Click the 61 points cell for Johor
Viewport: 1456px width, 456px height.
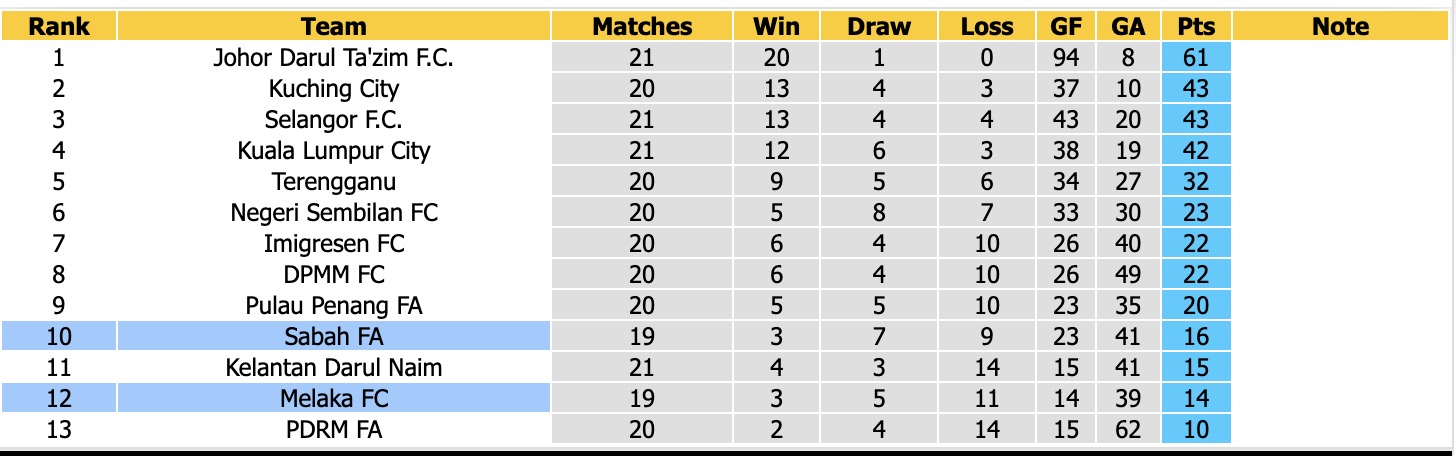1196,58
